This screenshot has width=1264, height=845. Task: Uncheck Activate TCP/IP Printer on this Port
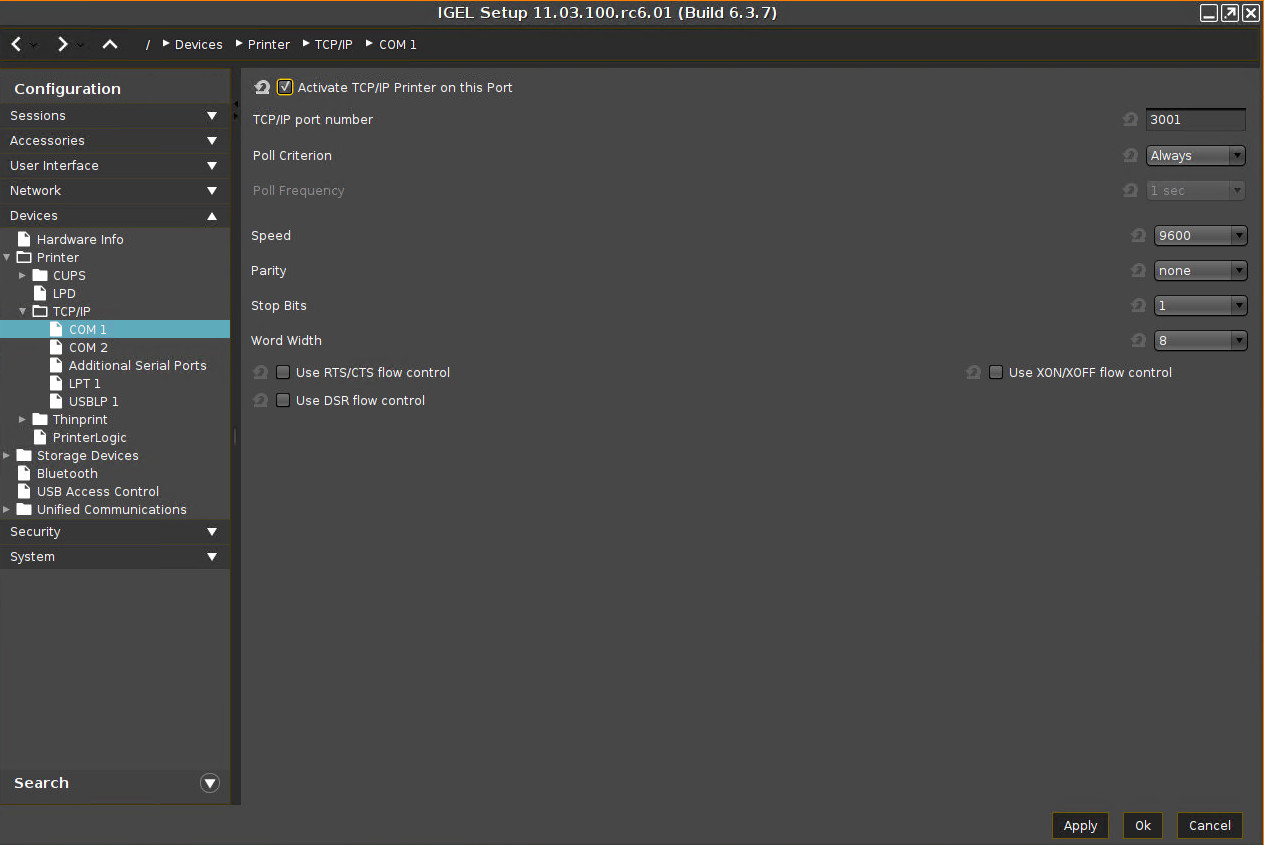[x=285, y=87]
